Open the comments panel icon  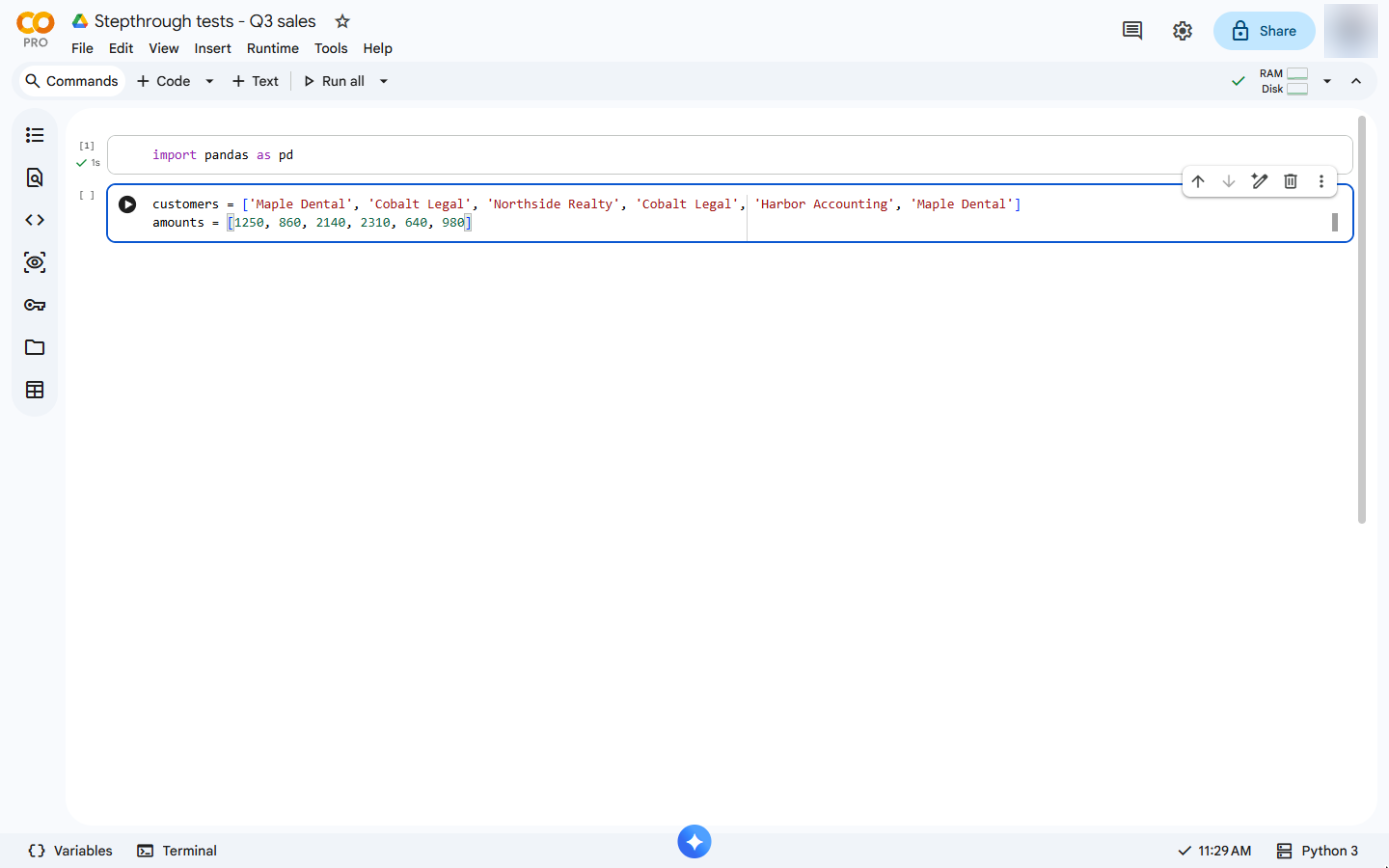pyautogui.click(x=1132, y=31)
